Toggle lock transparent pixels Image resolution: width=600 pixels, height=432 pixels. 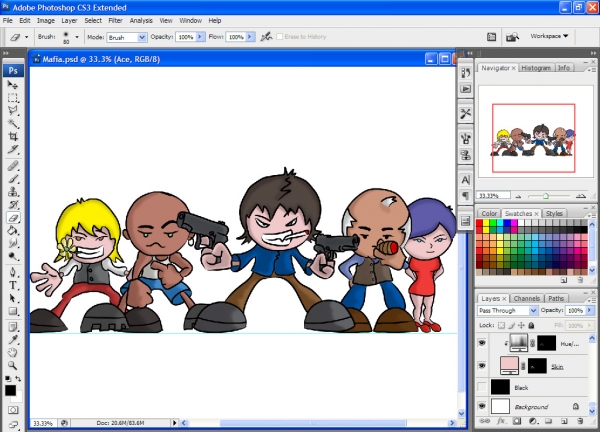coord(501,326)
